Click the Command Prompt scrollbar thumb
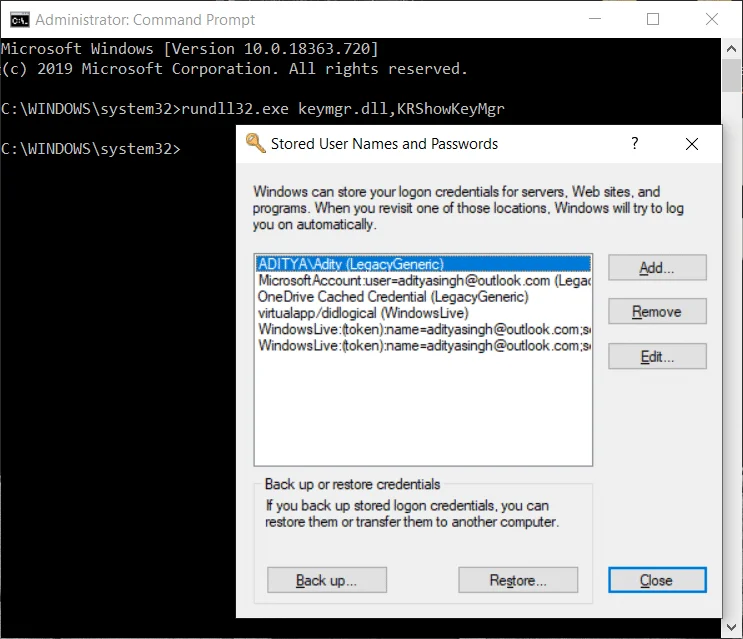The width and height of the screenshot is (743, 639). pos(731,75)
